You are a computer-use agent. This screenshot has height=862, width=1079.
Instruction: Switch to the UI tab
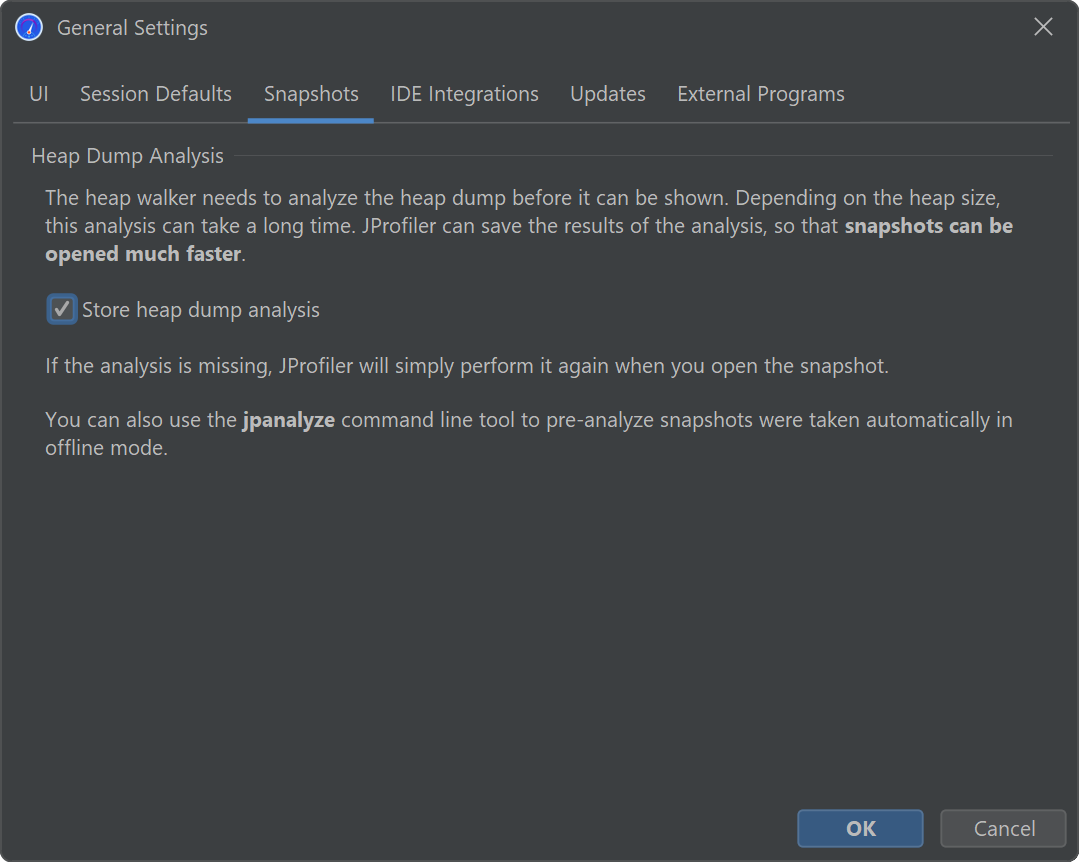39,94
